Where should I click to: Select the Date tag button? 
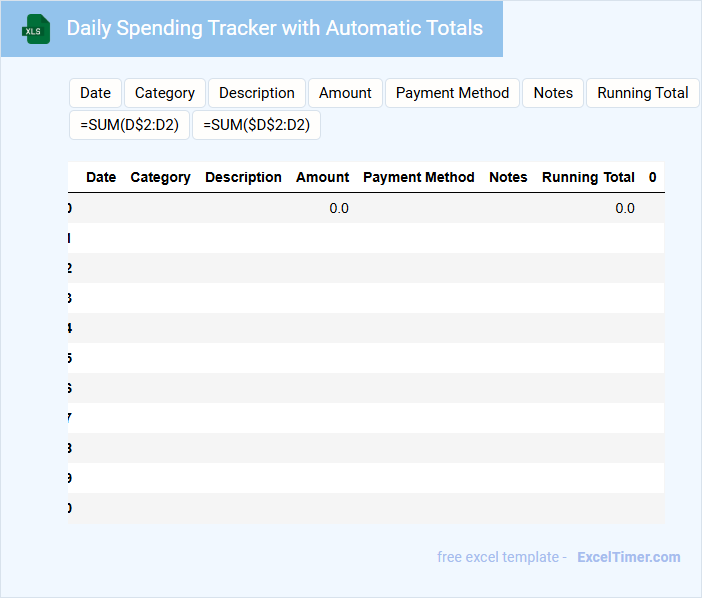pyautogui.click(x=95, y=93)
